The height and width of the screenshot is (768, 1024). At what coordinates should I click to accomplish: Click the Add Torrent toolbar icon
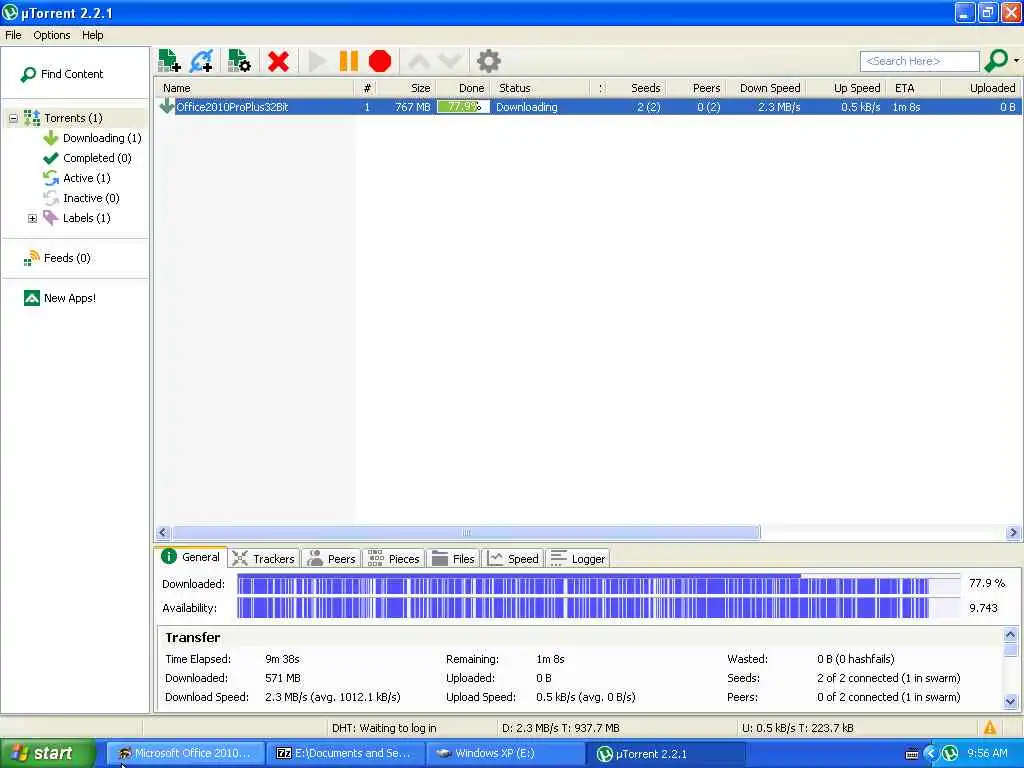tap(169, 61)
